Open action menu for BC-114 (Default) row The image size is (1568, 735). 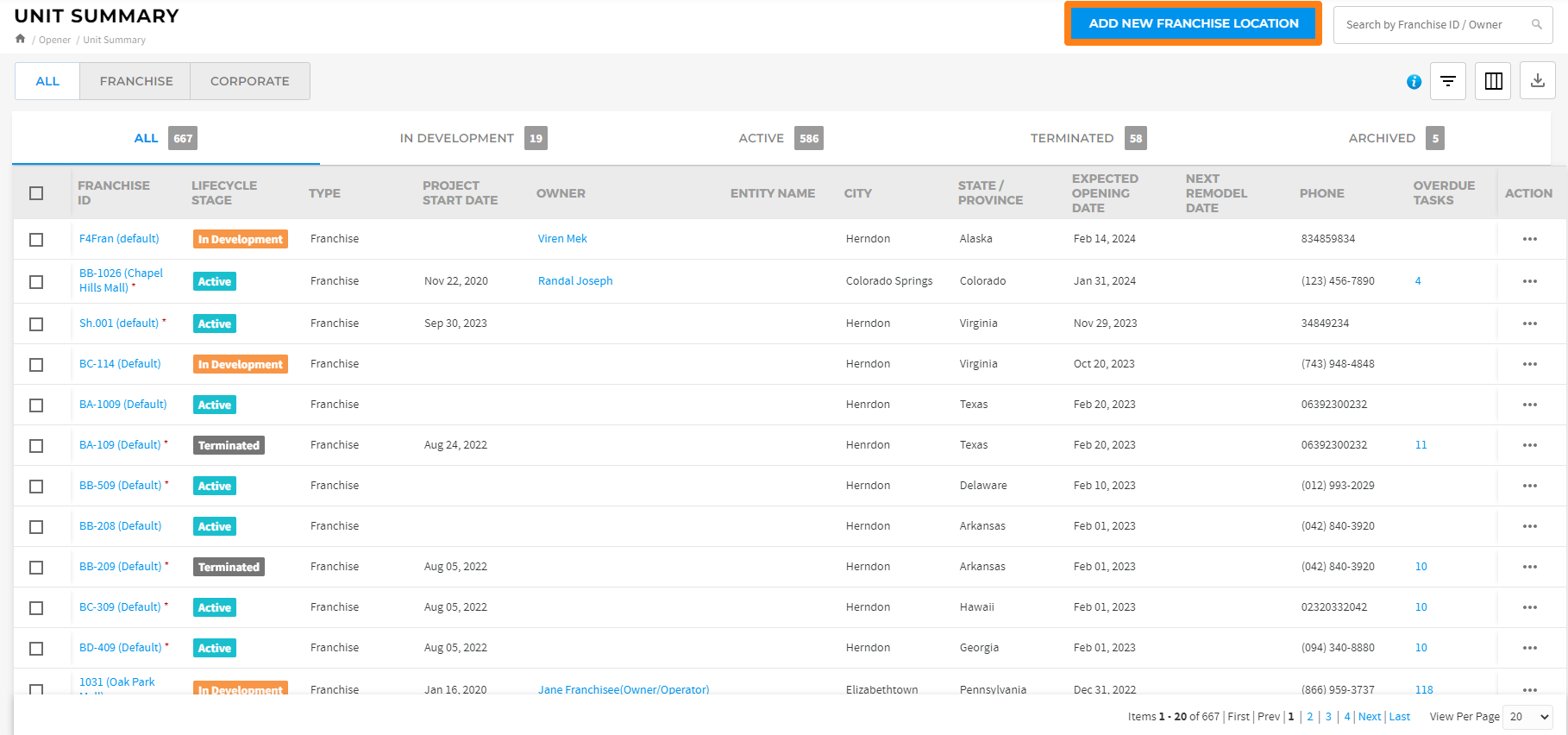coord(1530,364)
